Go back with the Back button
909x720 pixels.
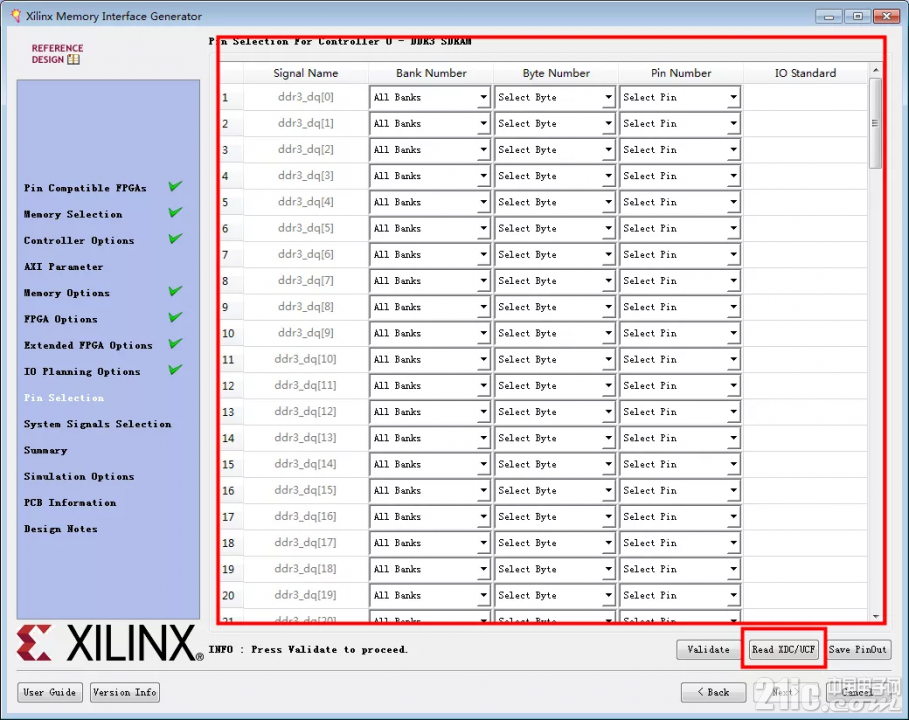tap(714, 692)
